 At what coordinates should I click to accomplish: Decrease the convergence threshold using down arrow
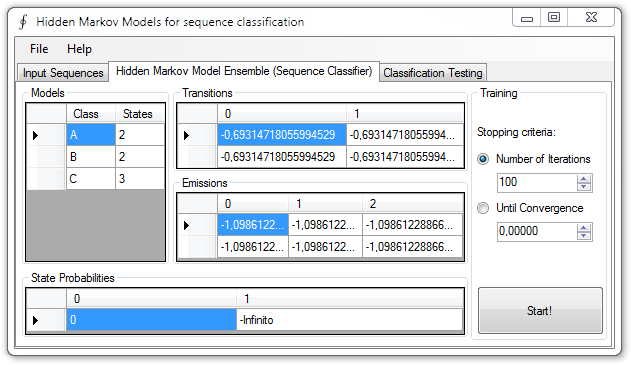(584, 236)
